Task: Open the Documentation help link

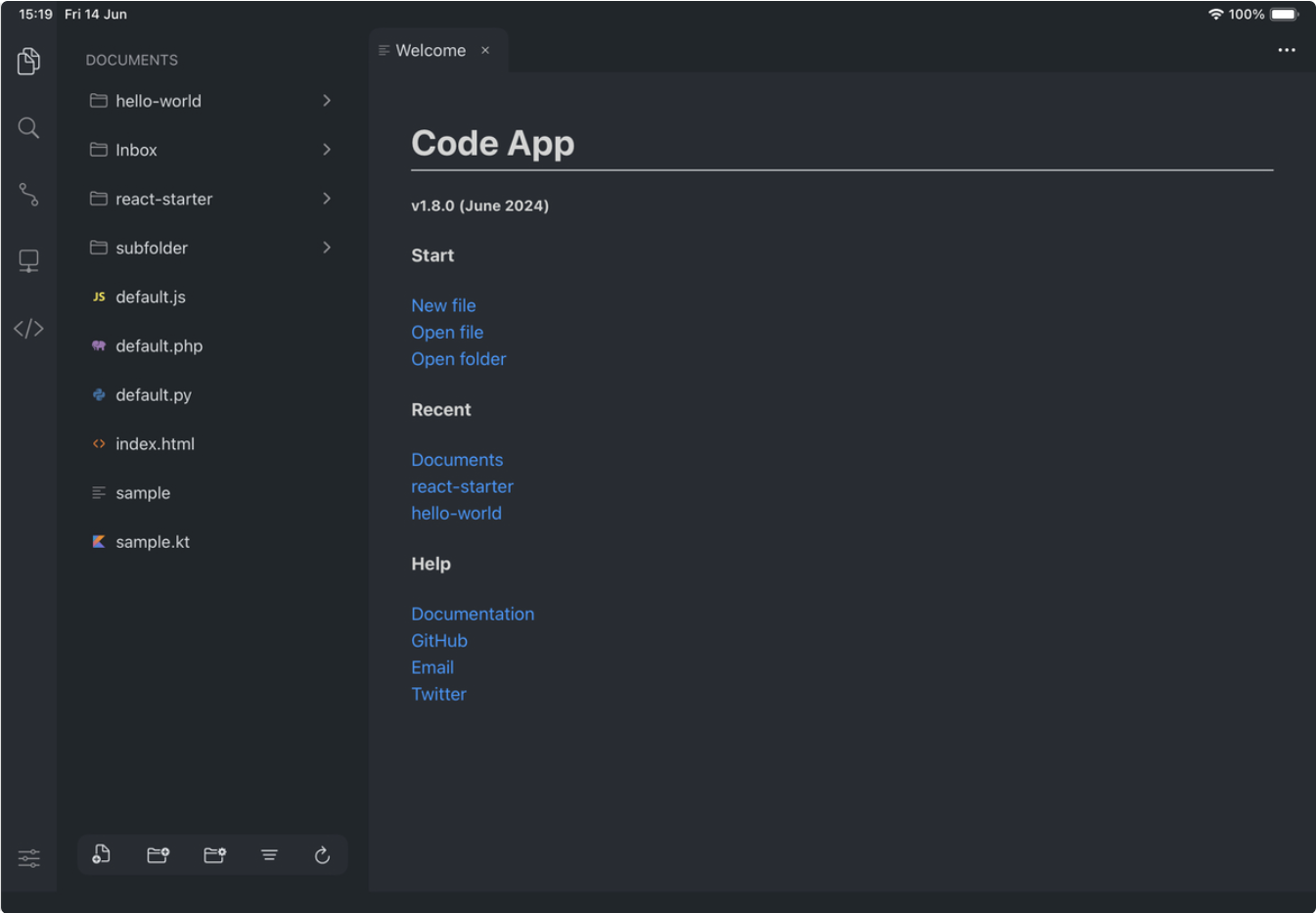Action: click(473, 614)
